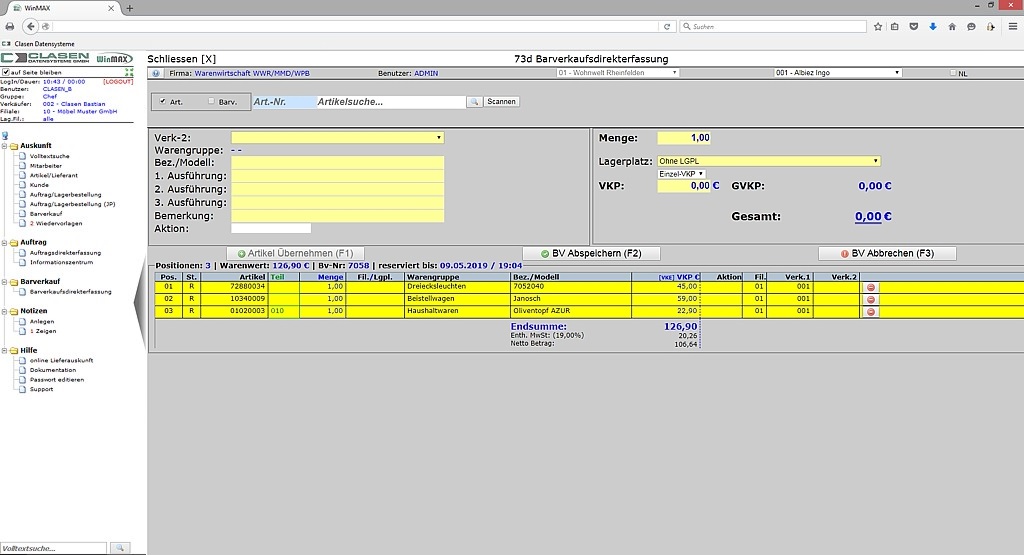Click the computer icon above Auskunft tree
The height and width of the screenshot is (555, 1024).
point(5,136)
